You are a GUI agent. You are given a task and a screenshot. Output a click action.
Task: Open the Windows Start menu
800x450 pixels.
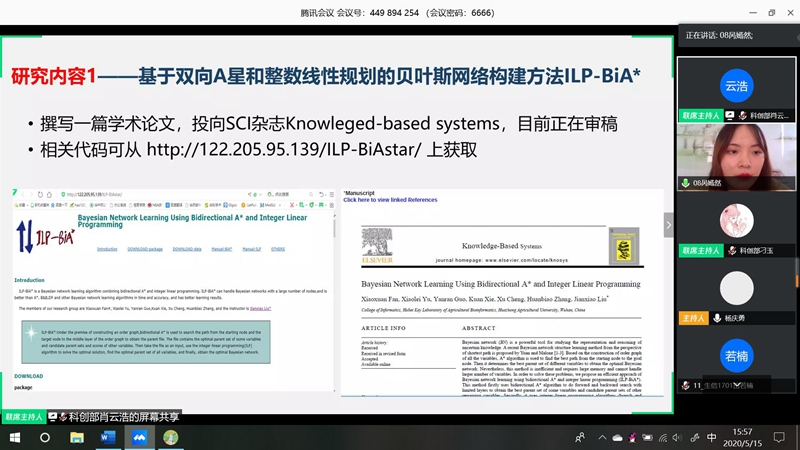coord(15,437)
